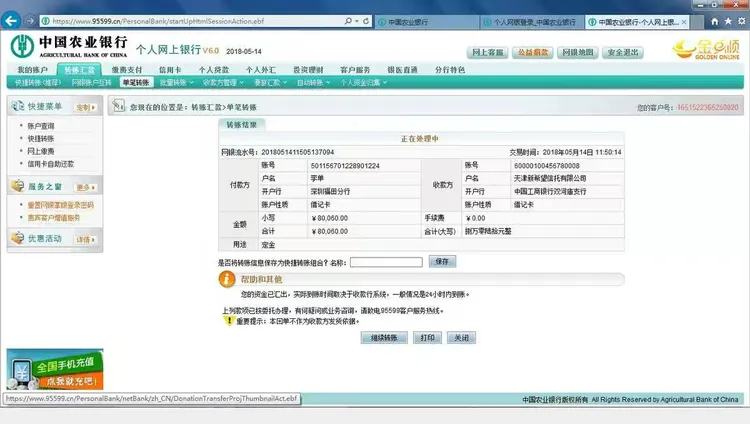Open the 缴费支付 main menu

click(x=127, y=70)
